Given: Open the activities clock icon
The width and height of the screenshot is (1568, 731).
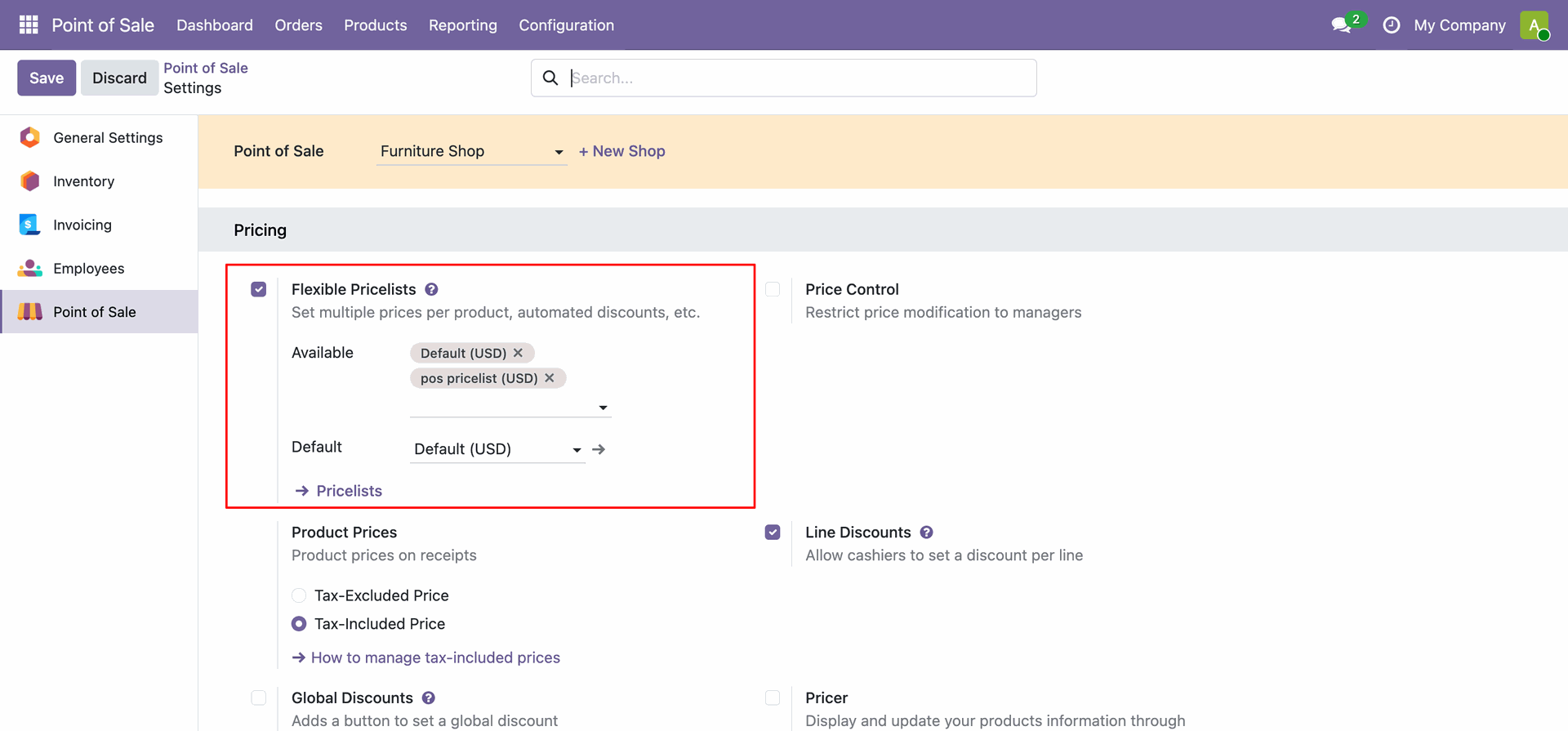Looking at the screenshot, I should coord(1391,25).
